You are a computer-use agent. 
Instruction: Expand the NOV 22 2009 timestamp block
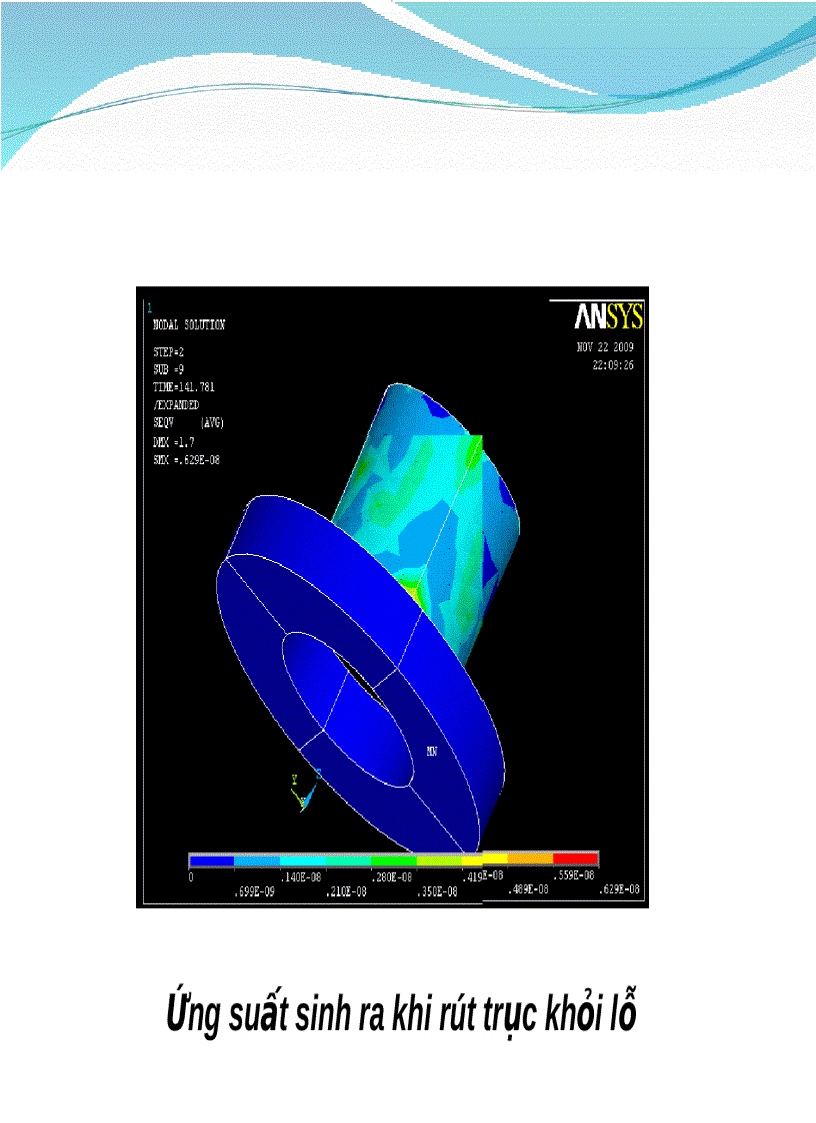coord(605,347)
